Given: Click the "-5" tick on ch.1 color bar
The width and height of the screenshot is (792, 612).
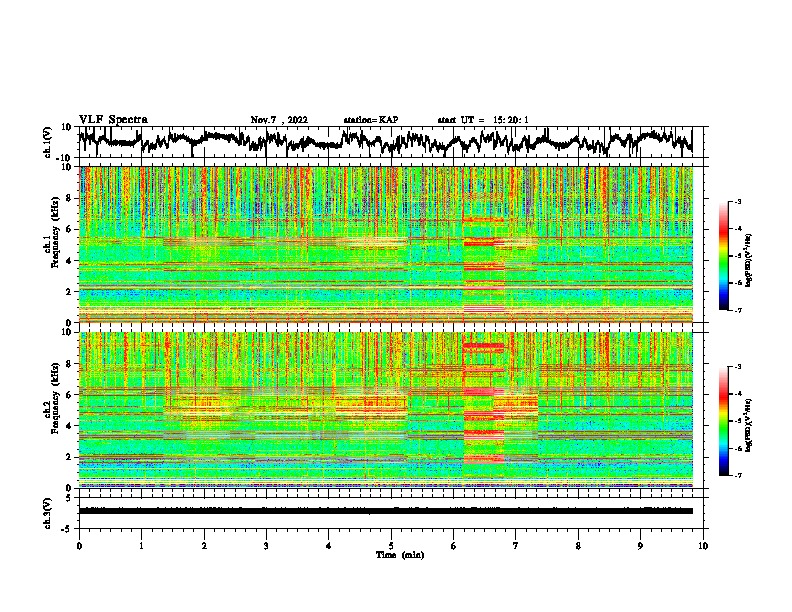Looking at the screenshot, I should (737, 256).
